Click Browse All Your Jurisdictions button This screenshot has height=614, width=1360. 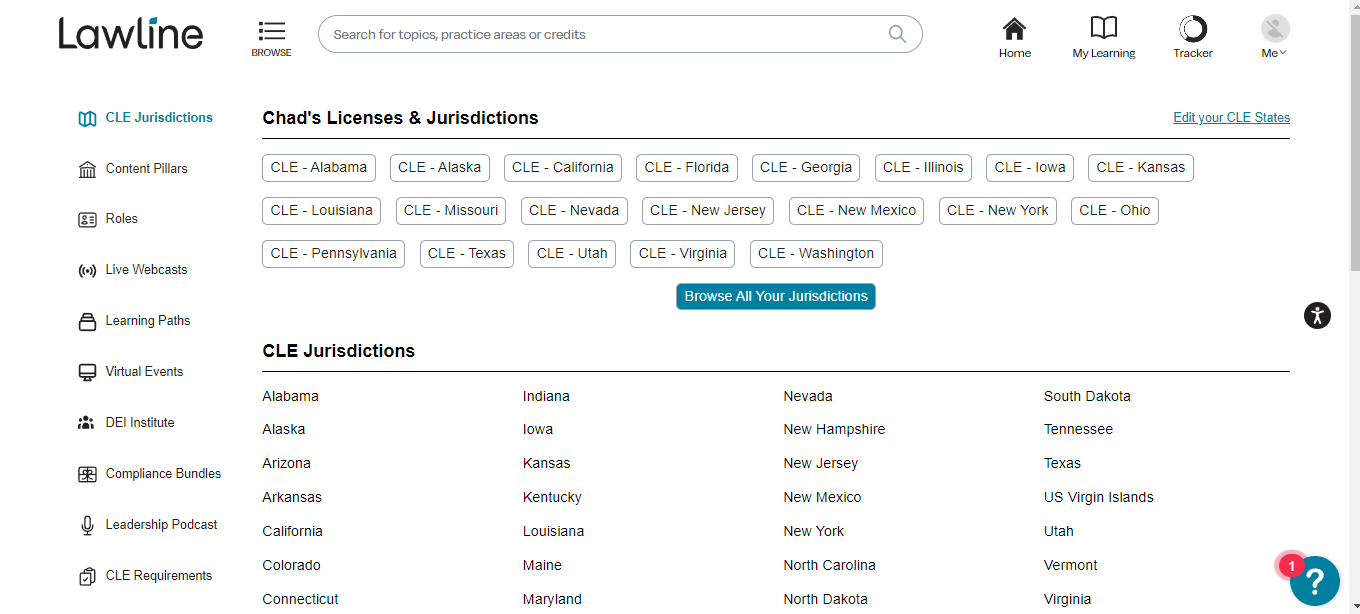776,296
